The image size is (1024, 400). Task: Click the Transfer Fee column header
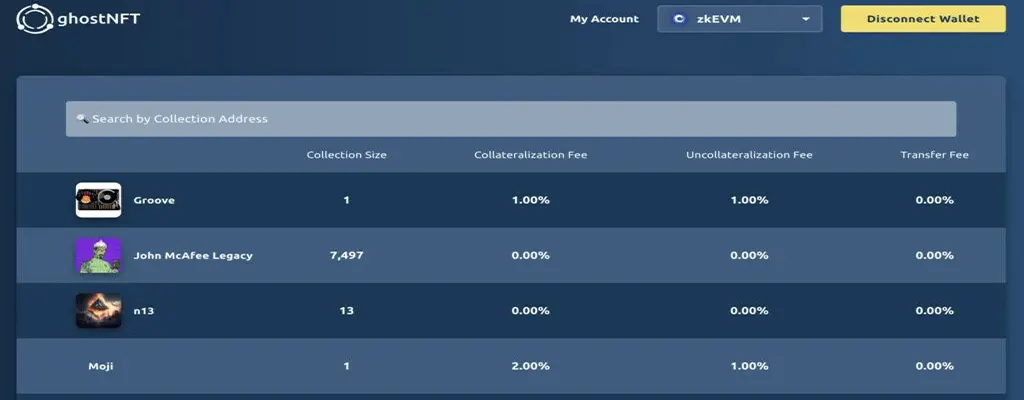pyautogui.click(x=935, y=155)
